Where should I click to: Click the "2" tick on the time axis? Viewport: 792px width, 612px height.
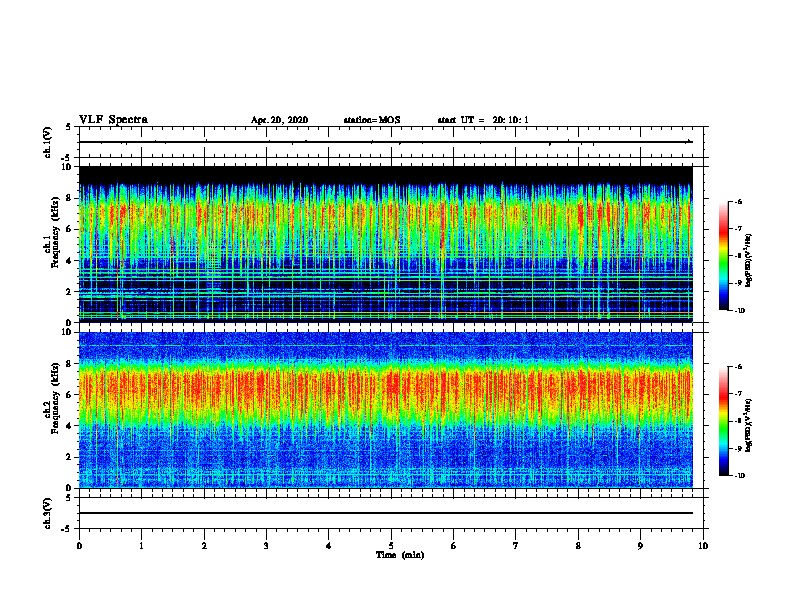204,546
